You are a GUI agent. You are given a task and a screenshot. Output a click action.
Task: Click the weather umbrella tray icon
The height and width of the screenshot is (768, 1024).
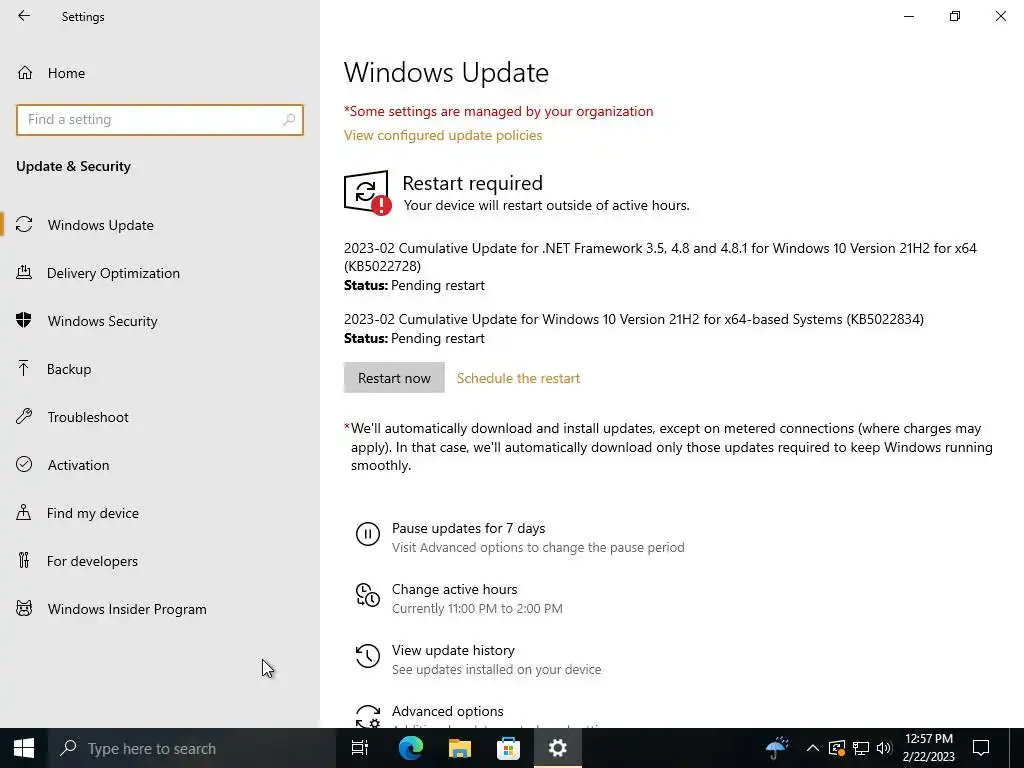777,748
